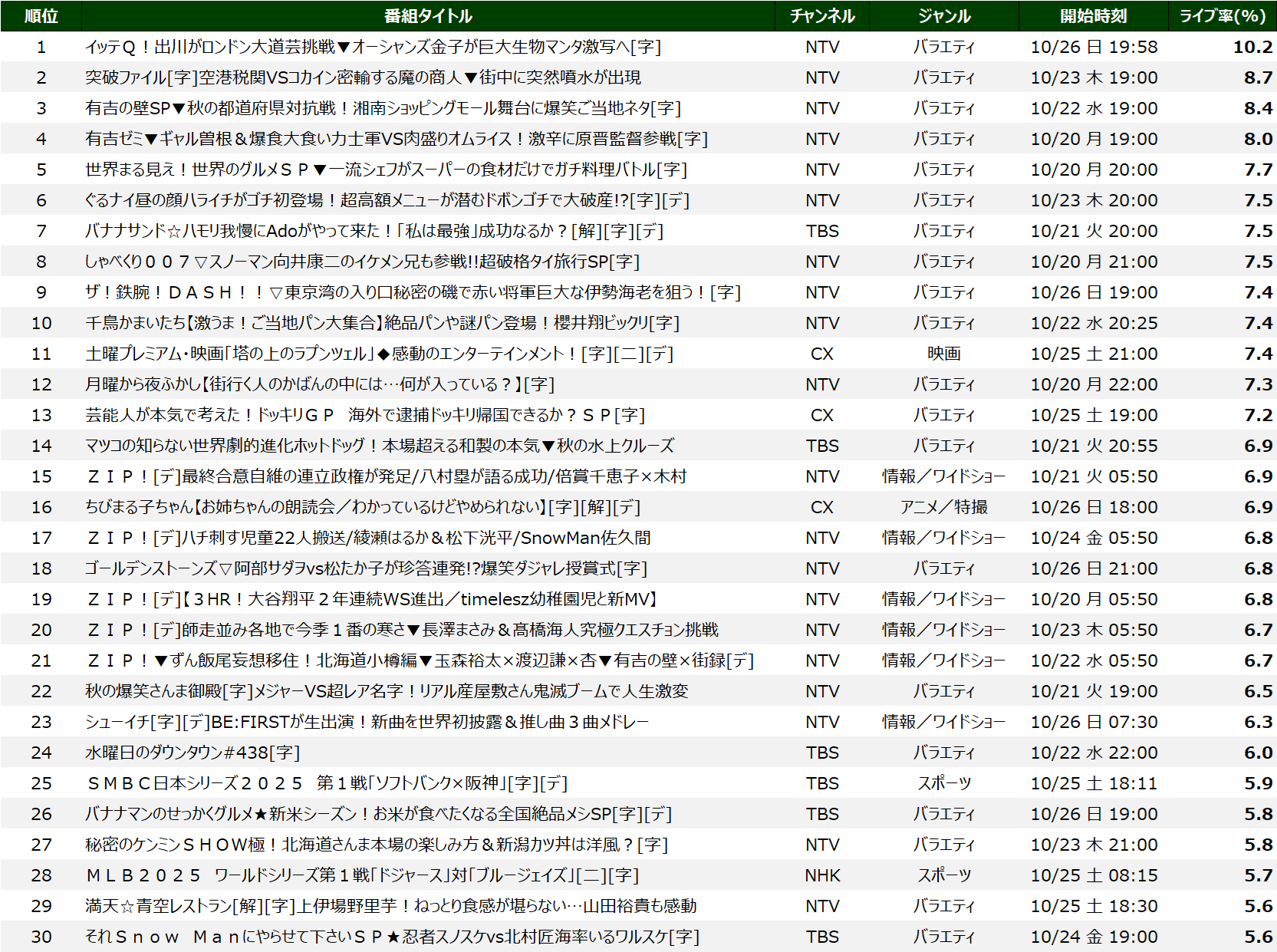Select the 10.2 live rate value
Viewport: 1277px width, 952px height.
coord(1252,47)
